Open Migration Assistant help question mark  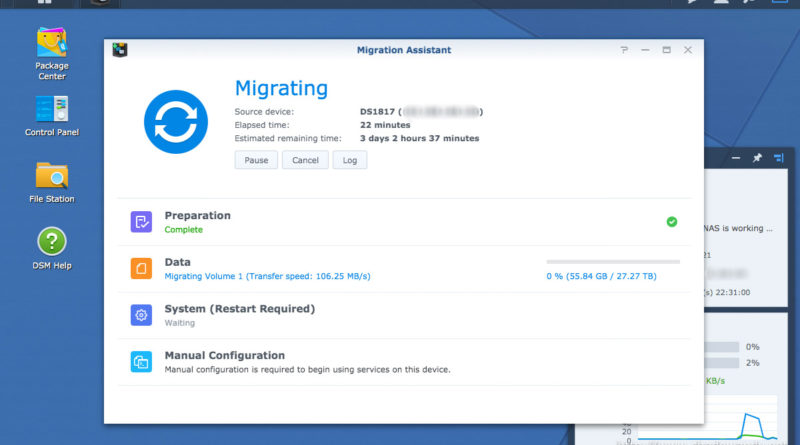click(624, 50)
